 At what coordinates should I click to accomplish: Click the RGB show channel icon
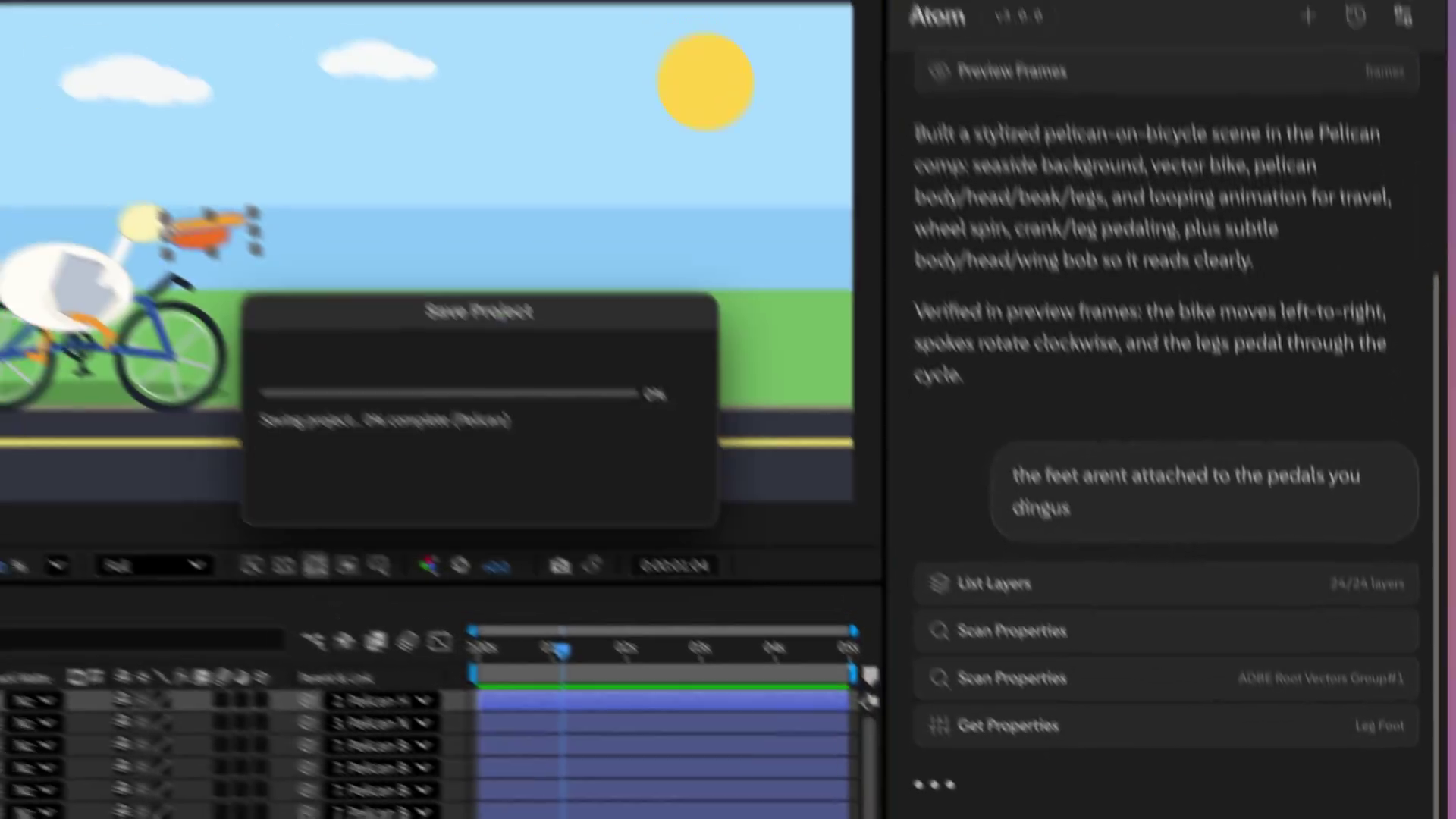428,566
